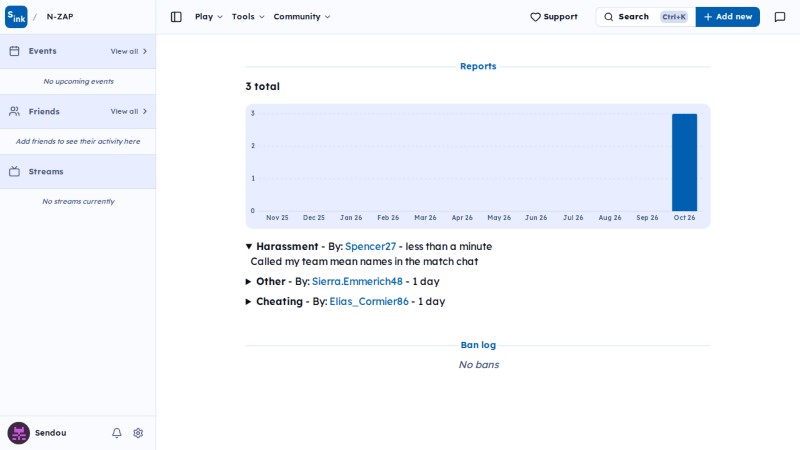Click the Apr 26 chart axis label
800x450 pixels.
pos(462,218)
